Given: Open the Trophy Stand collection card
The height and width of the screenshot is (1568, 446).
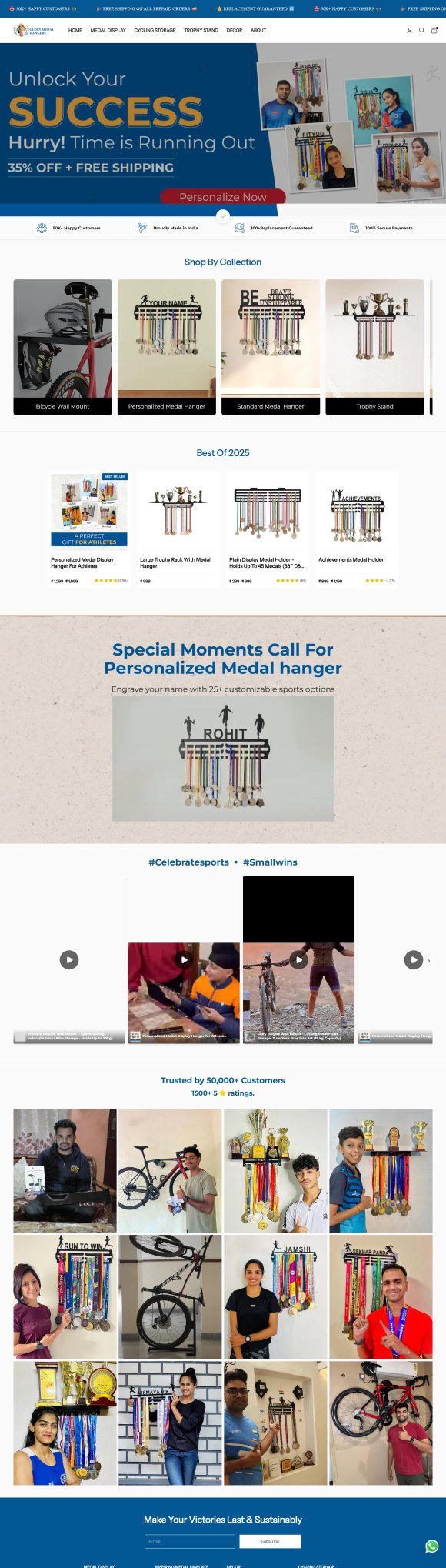Looking at the screenshot, I should (374, 347).
